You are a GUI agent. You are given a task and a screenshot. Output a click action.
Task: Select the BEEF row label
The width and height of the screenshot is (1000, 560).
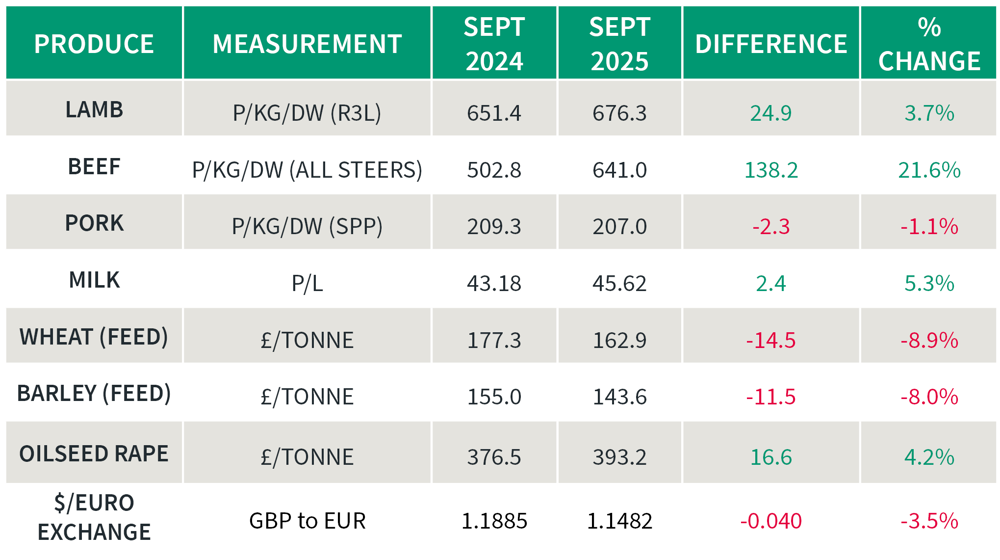pyautogui.click(x=94, y=166)
